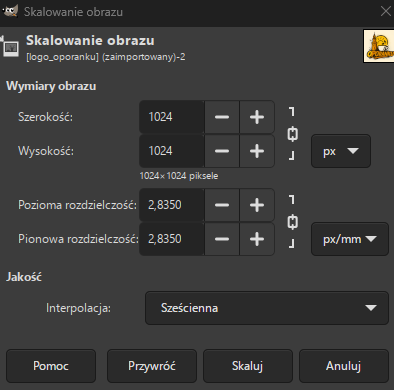Increase Pozioma rozdzielczość with plus button

pyautogui.click(x=257, y=205)
